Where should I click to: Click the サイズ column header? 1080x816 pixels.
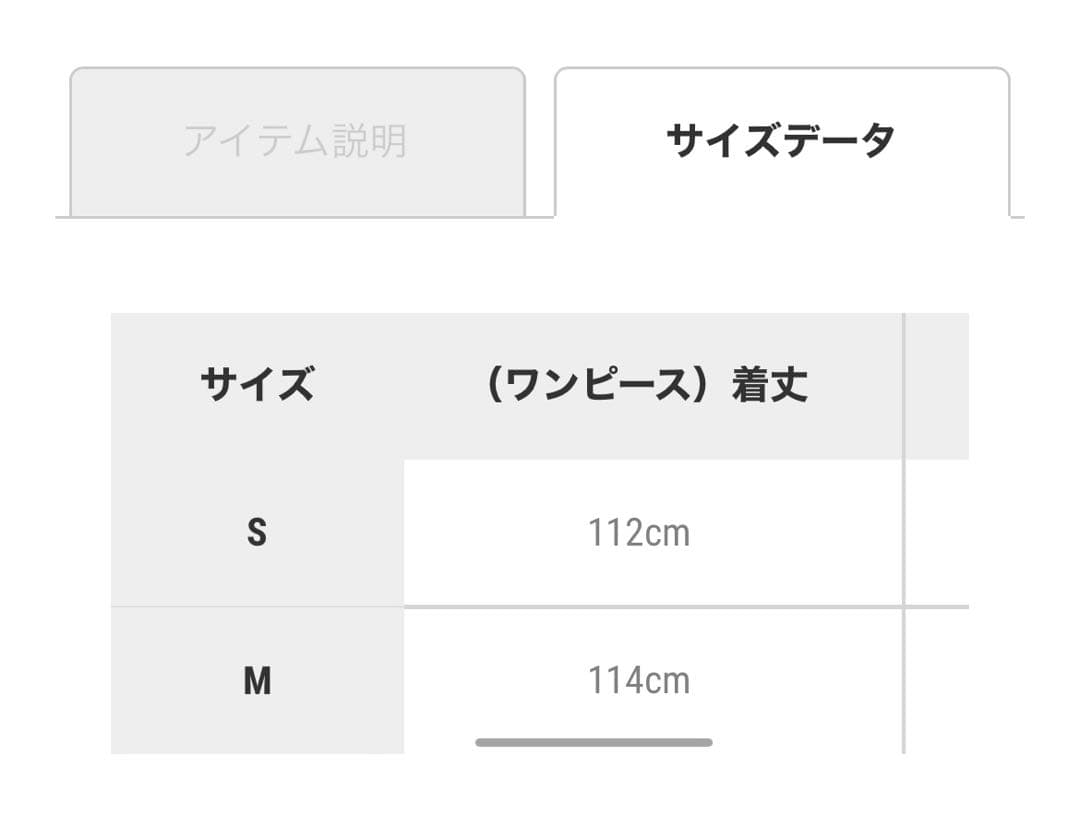pyautogui.click(x=257, y=382)
